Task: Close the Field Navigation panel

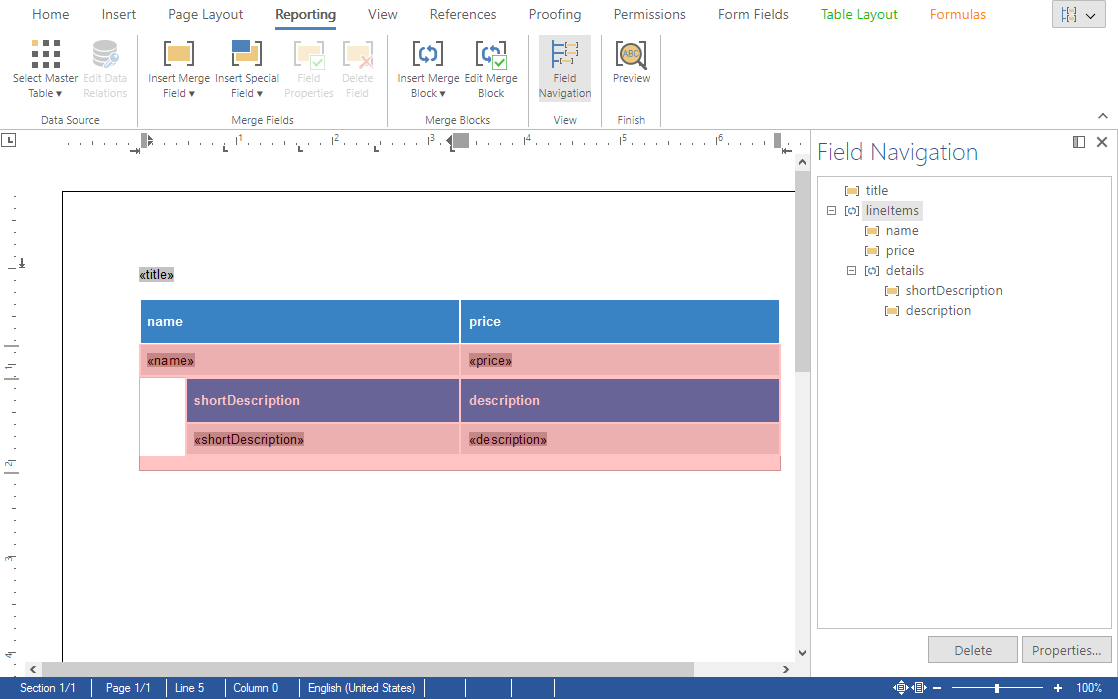Action: coord(1102,142)
